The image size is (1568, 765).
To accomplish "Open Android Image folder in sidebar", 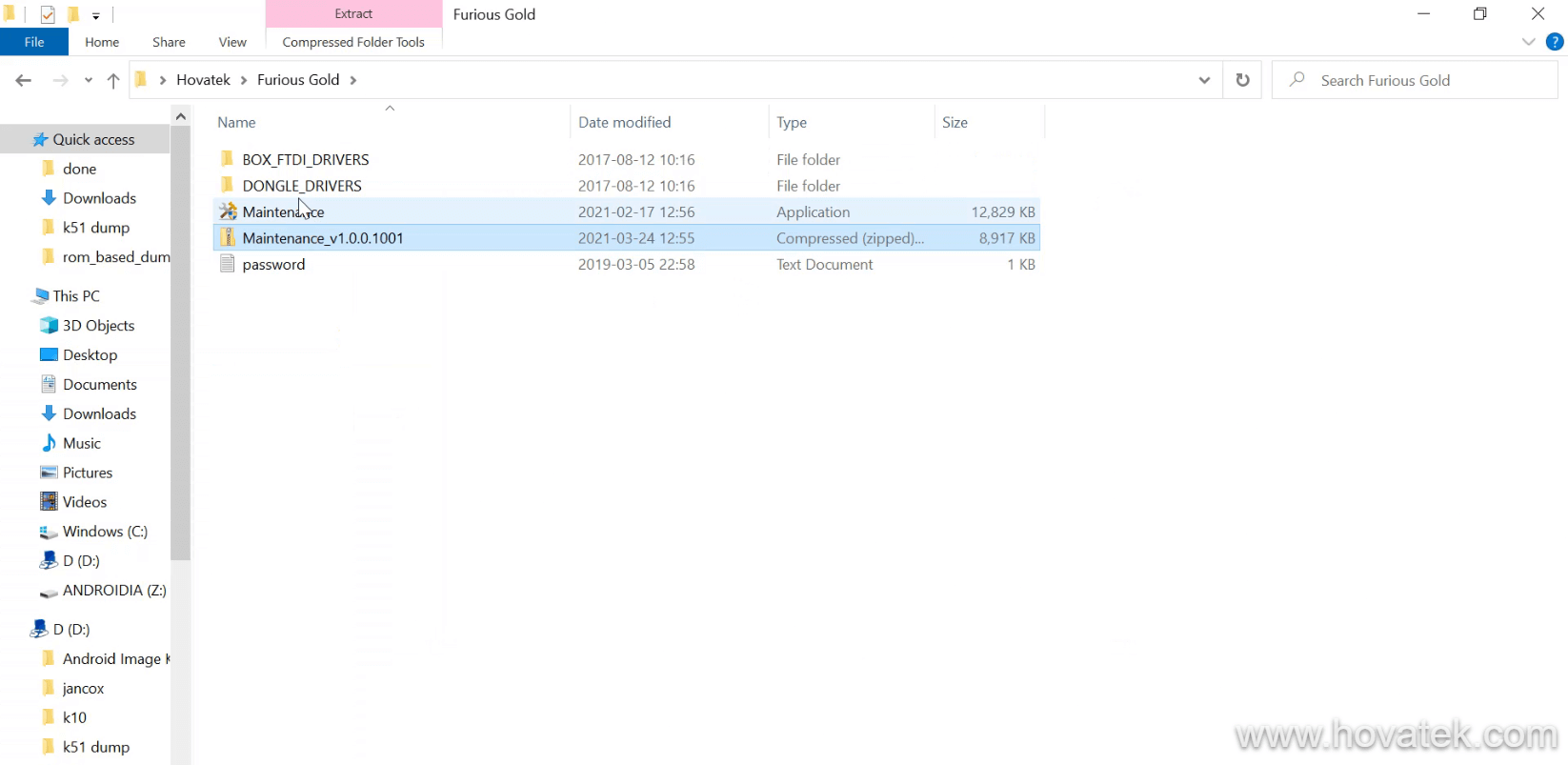I will [x=115, y=658].
